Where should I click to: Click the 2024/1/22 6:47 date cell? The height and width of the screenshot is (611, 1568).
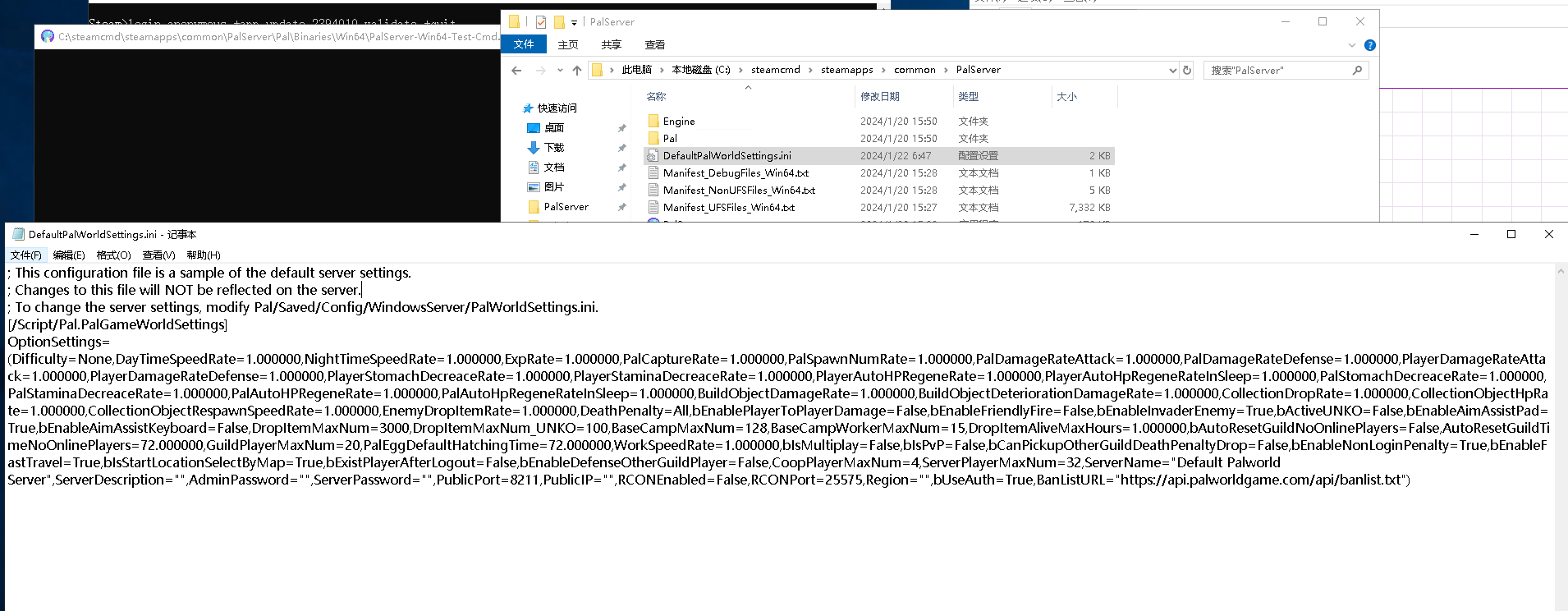coord(896,156)
